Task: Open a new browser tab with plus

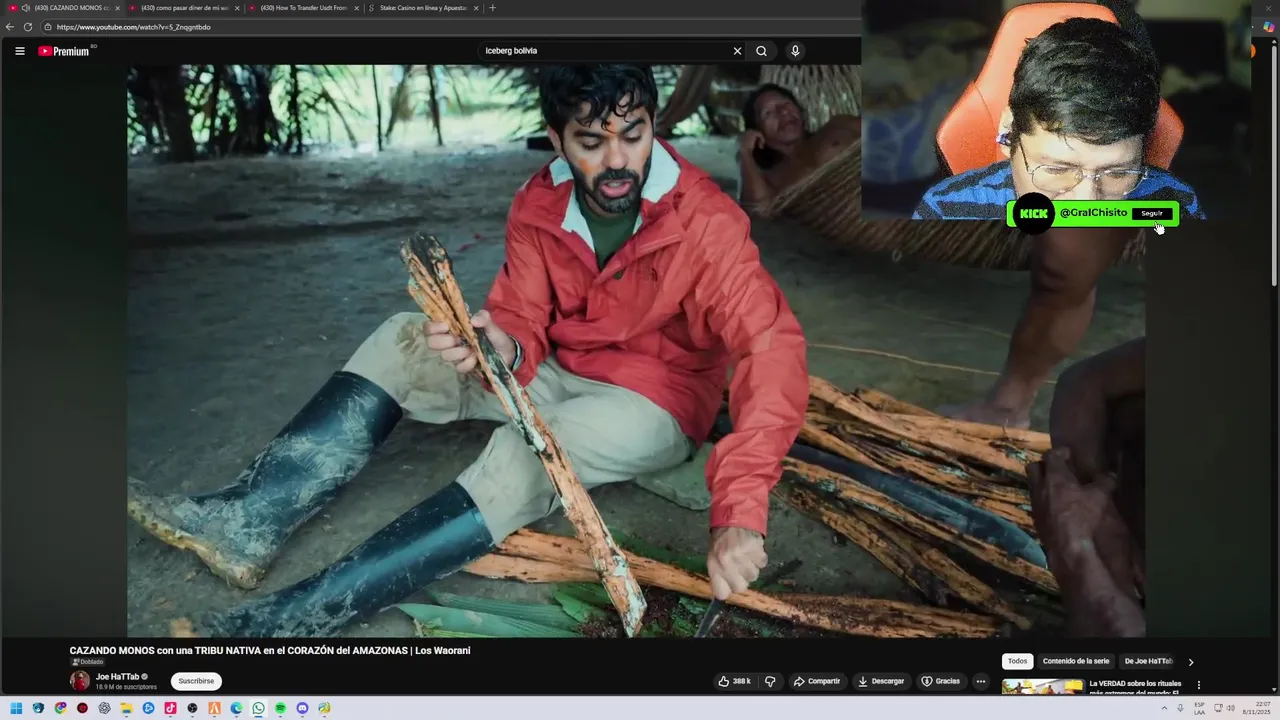Action: click(x=492, y=8)
